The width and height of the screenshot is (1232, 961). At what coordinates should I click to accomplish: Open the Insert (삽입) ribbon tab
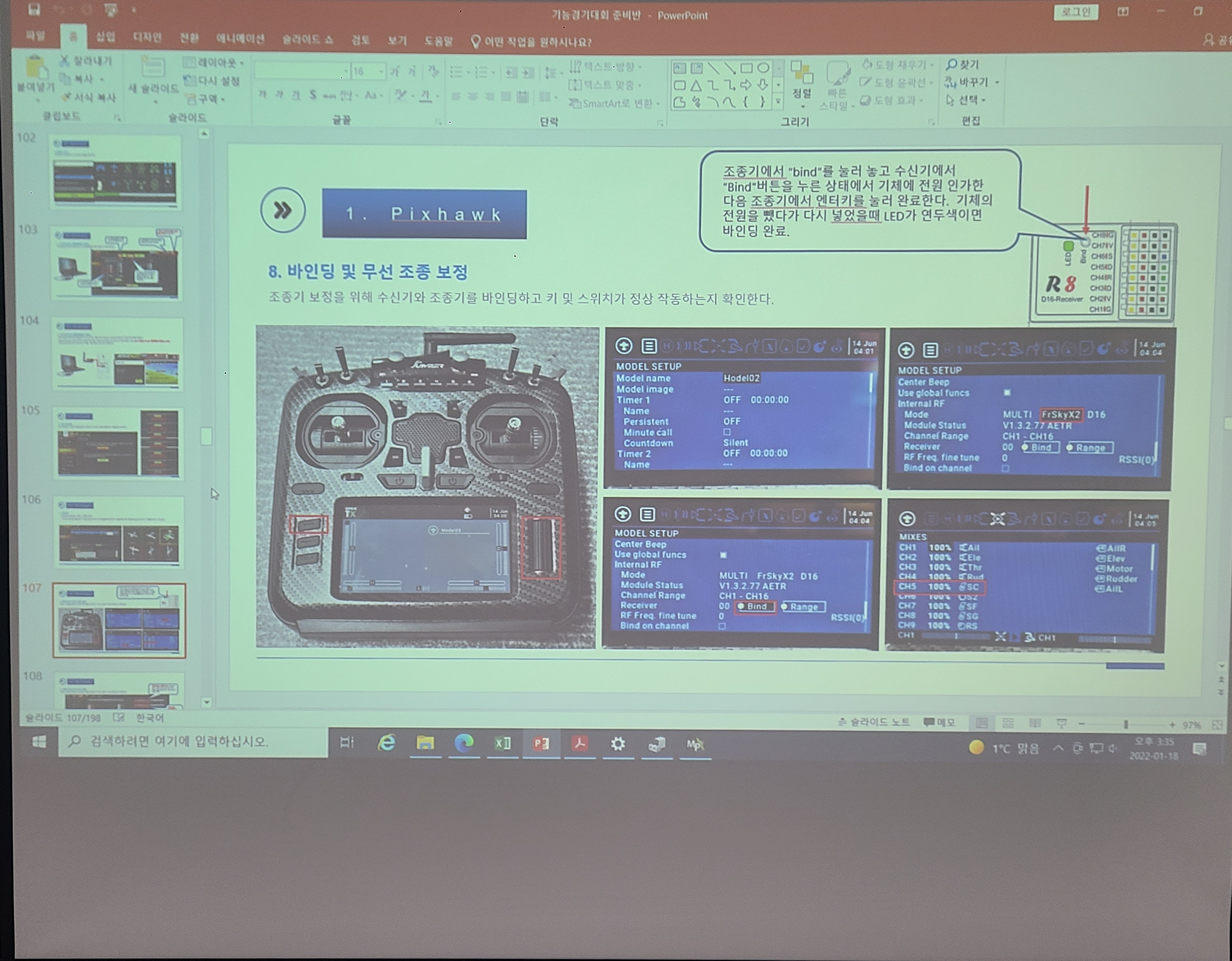tap(105, 37)
